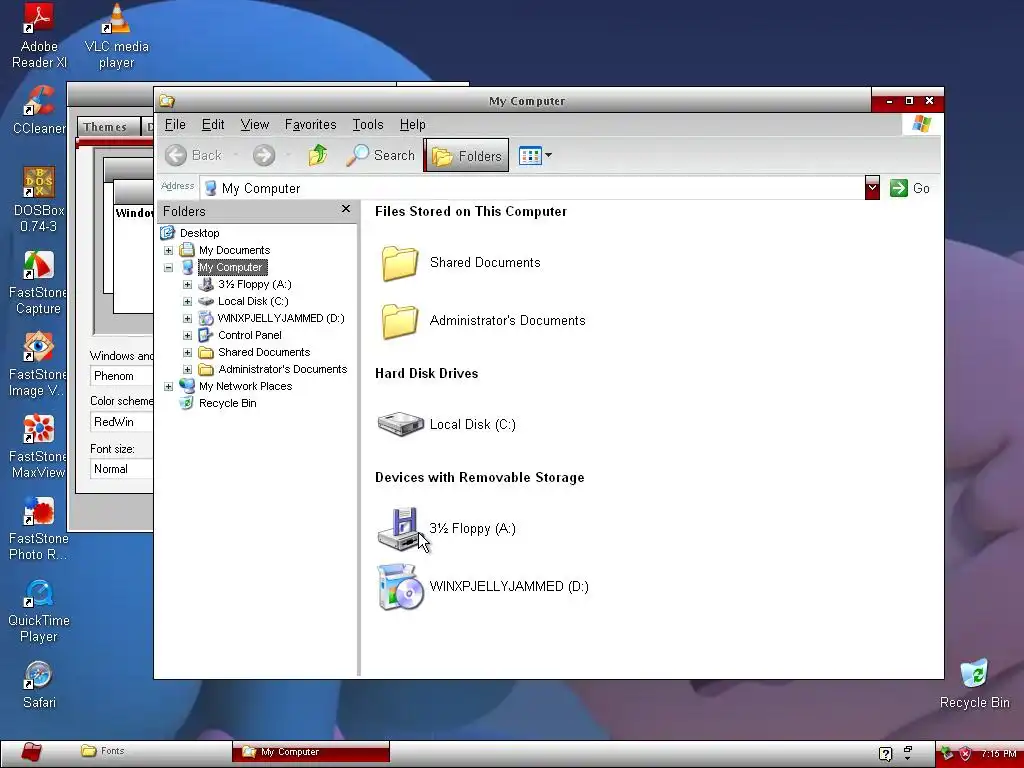Launch FastStone MaxView shortcut
This screenshot has width=1024, height=768.
coord(39,446)
